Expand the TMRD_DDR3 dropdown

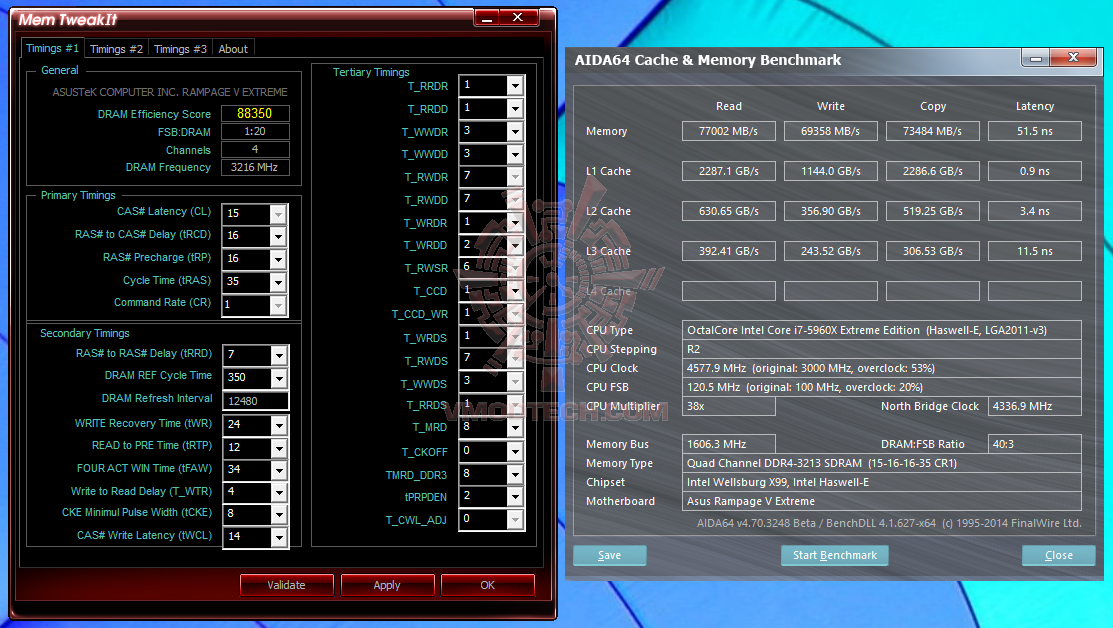[x=515, y=474]
